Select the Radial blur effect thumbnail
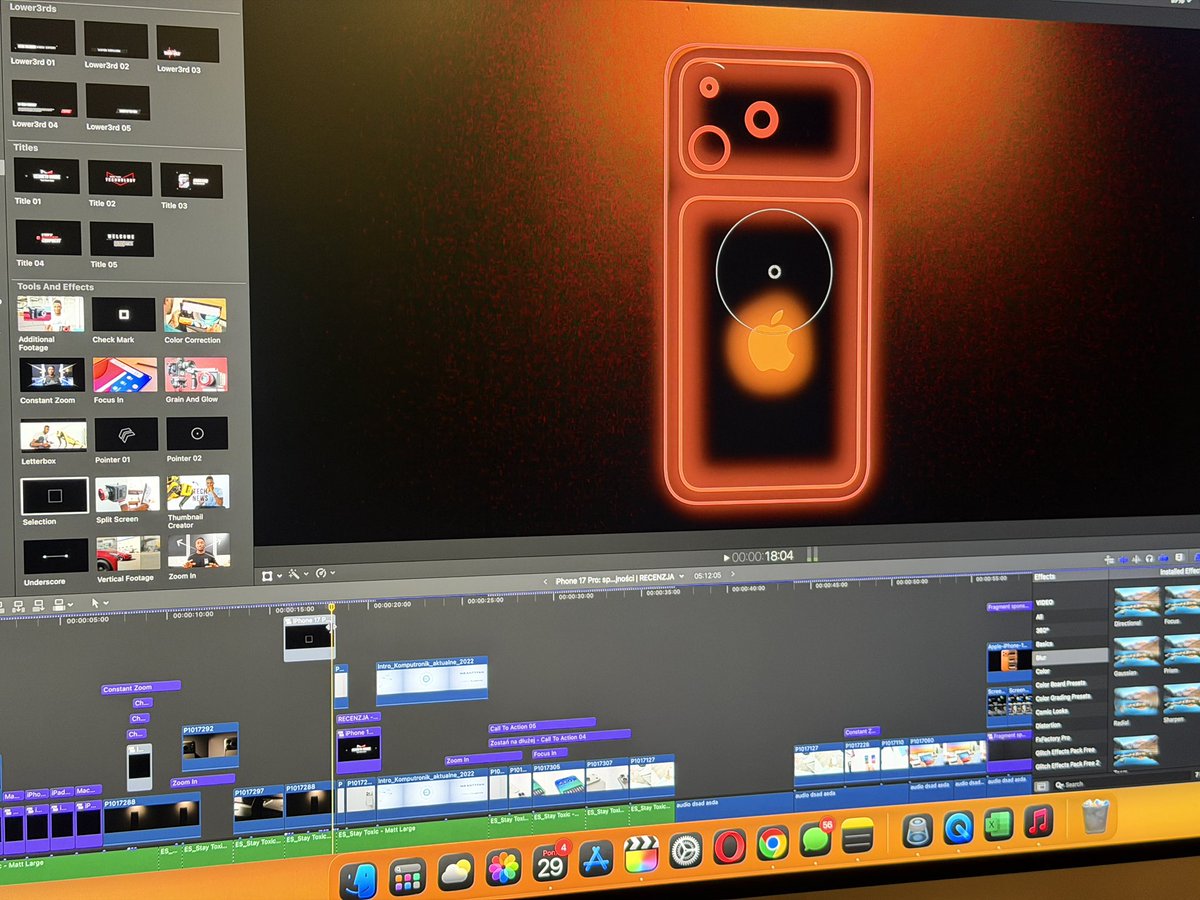 (1137, 701)
